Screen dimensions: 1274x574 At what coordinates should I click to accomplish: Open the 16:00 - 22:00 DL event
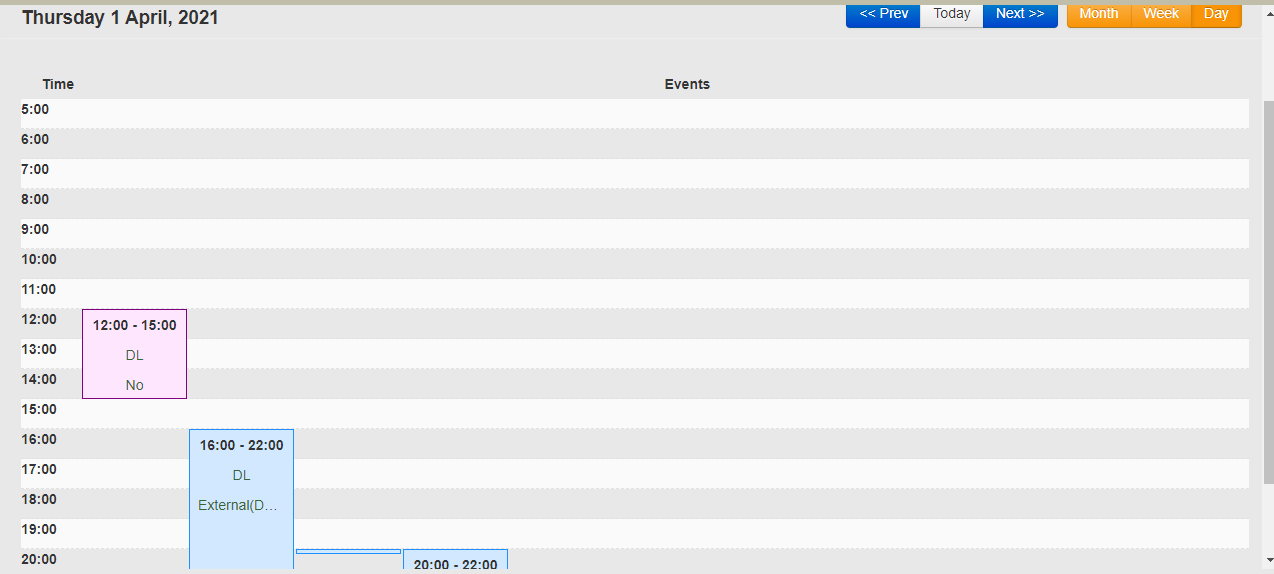[241, 500]
